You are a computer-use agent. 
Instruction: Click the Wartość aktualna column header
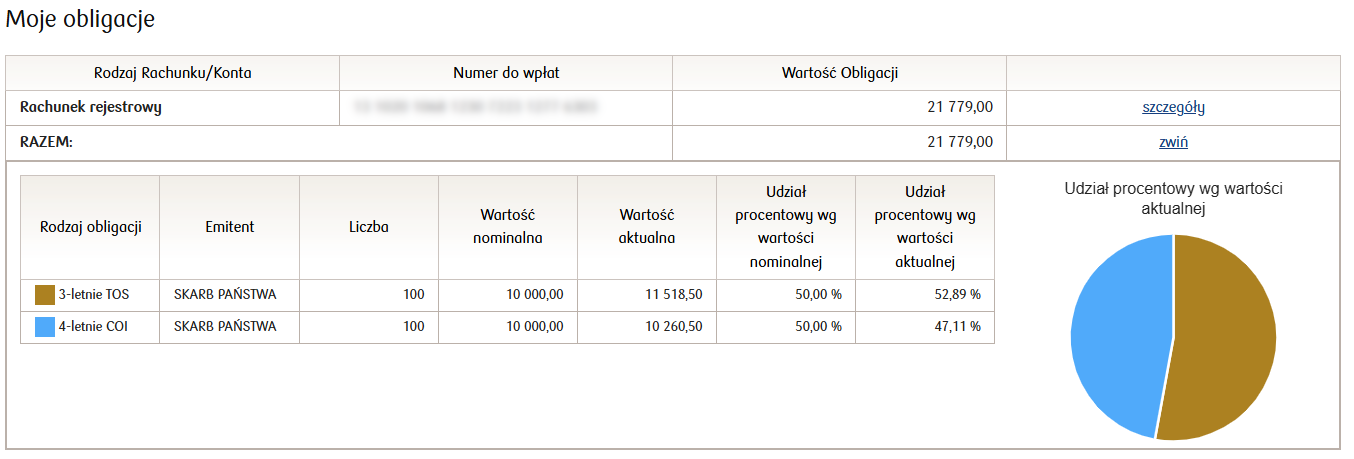(x=647, y=227)
